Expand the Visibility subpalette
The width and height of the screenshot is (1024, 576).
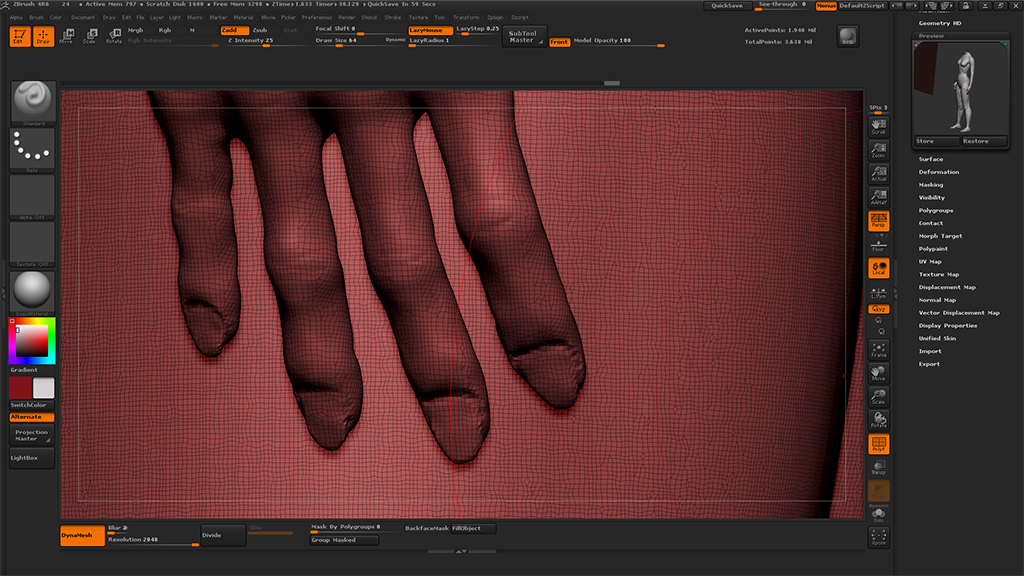coord(932,198)
